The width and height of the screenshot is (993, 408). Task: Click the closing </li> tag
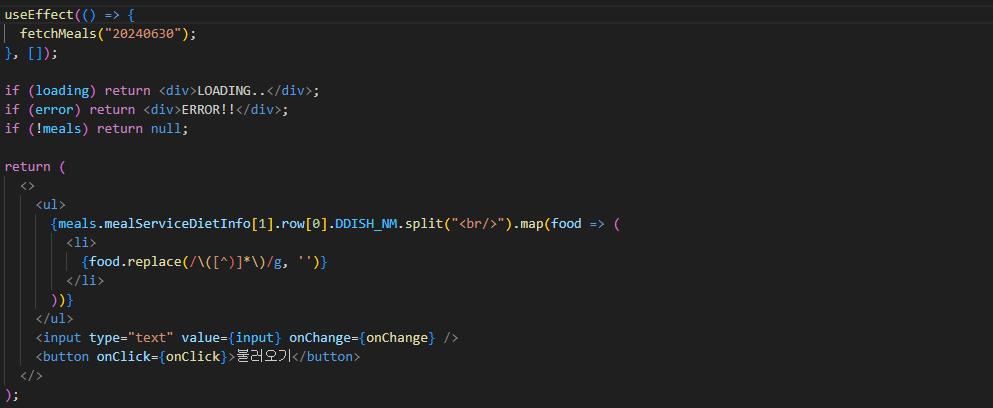85,281
